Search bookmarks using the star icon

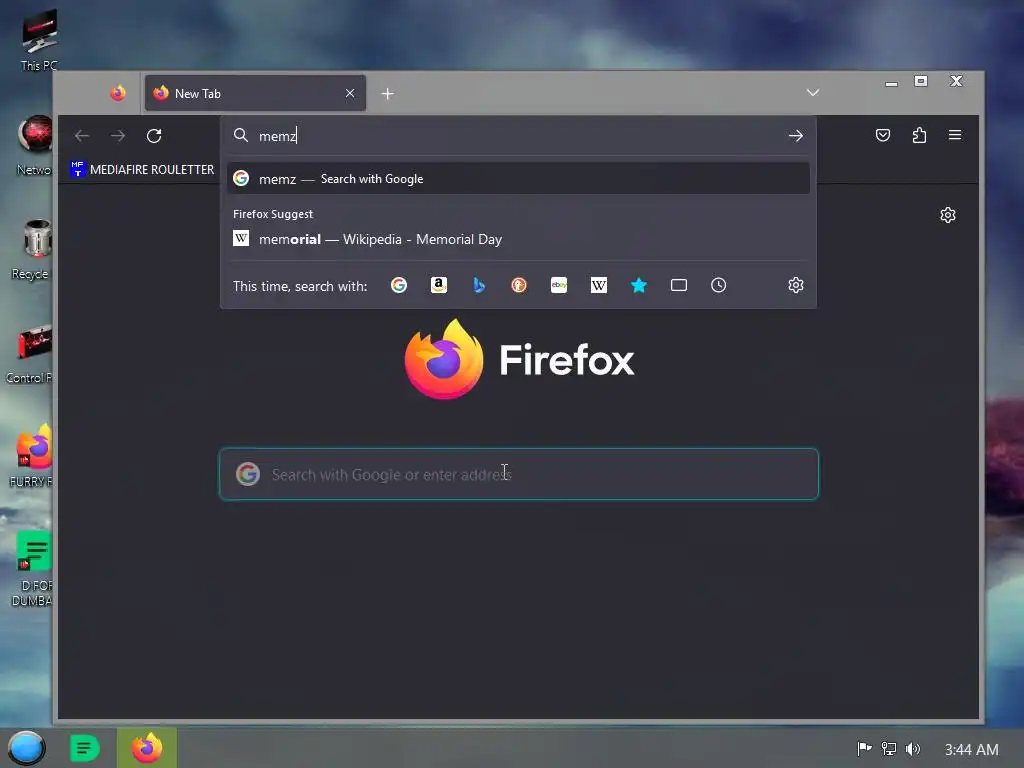639,285
